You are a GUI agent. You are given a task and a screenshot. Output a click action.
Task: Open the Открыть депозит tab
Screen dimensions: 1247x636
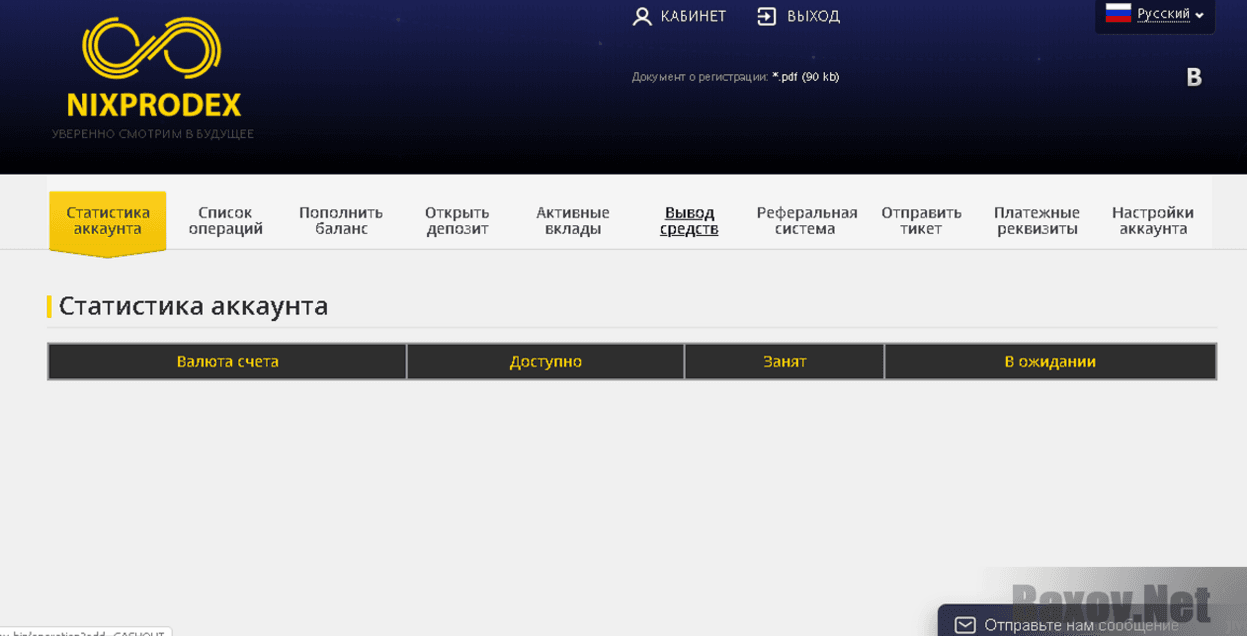point(457,221)
